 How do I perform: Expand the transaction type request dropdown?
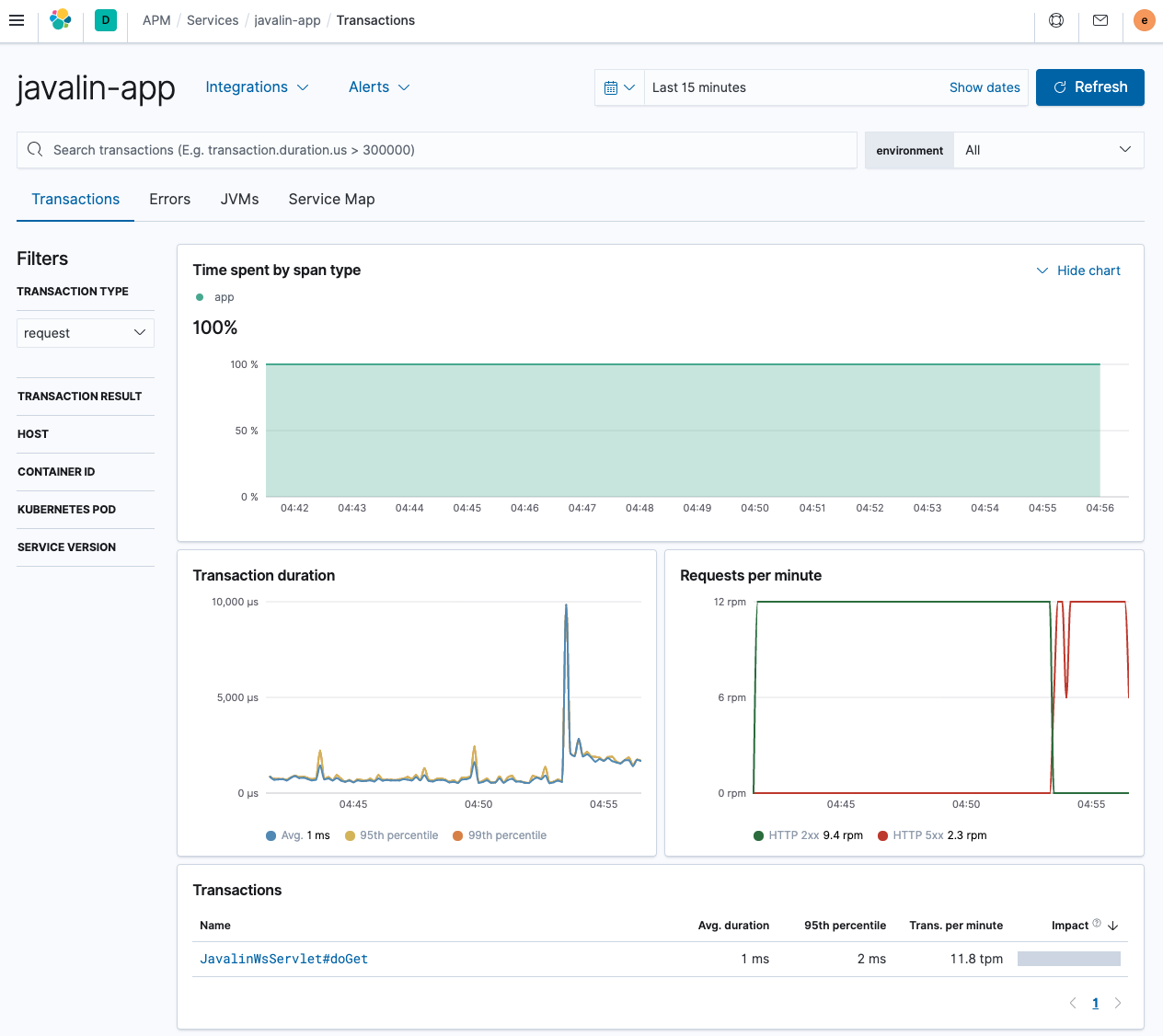(x=85, y=332)
